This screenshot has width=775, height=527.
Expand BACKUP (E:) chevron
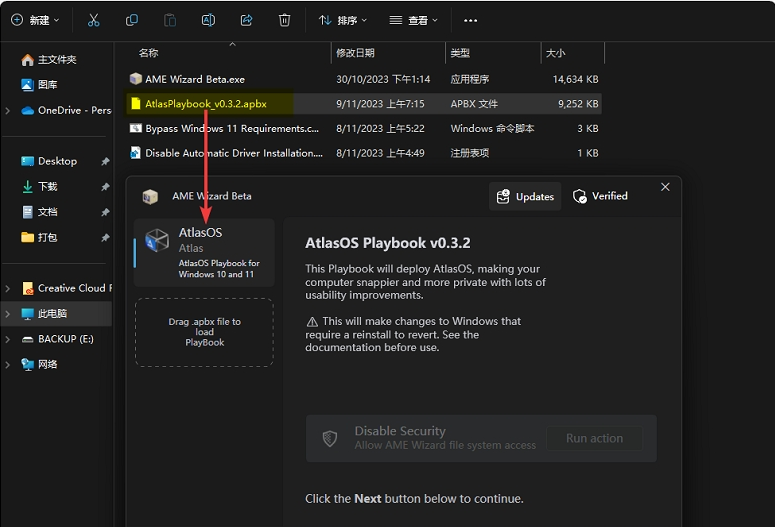7,339
